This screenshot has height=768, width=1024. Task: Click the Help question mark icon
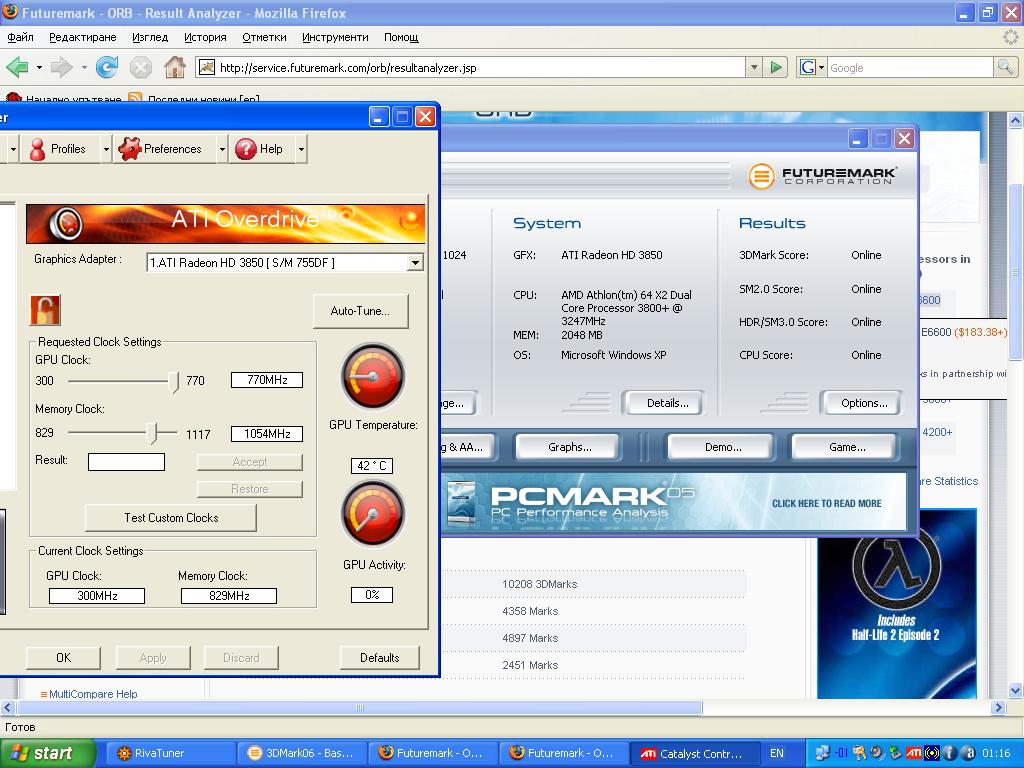point(246,149)
